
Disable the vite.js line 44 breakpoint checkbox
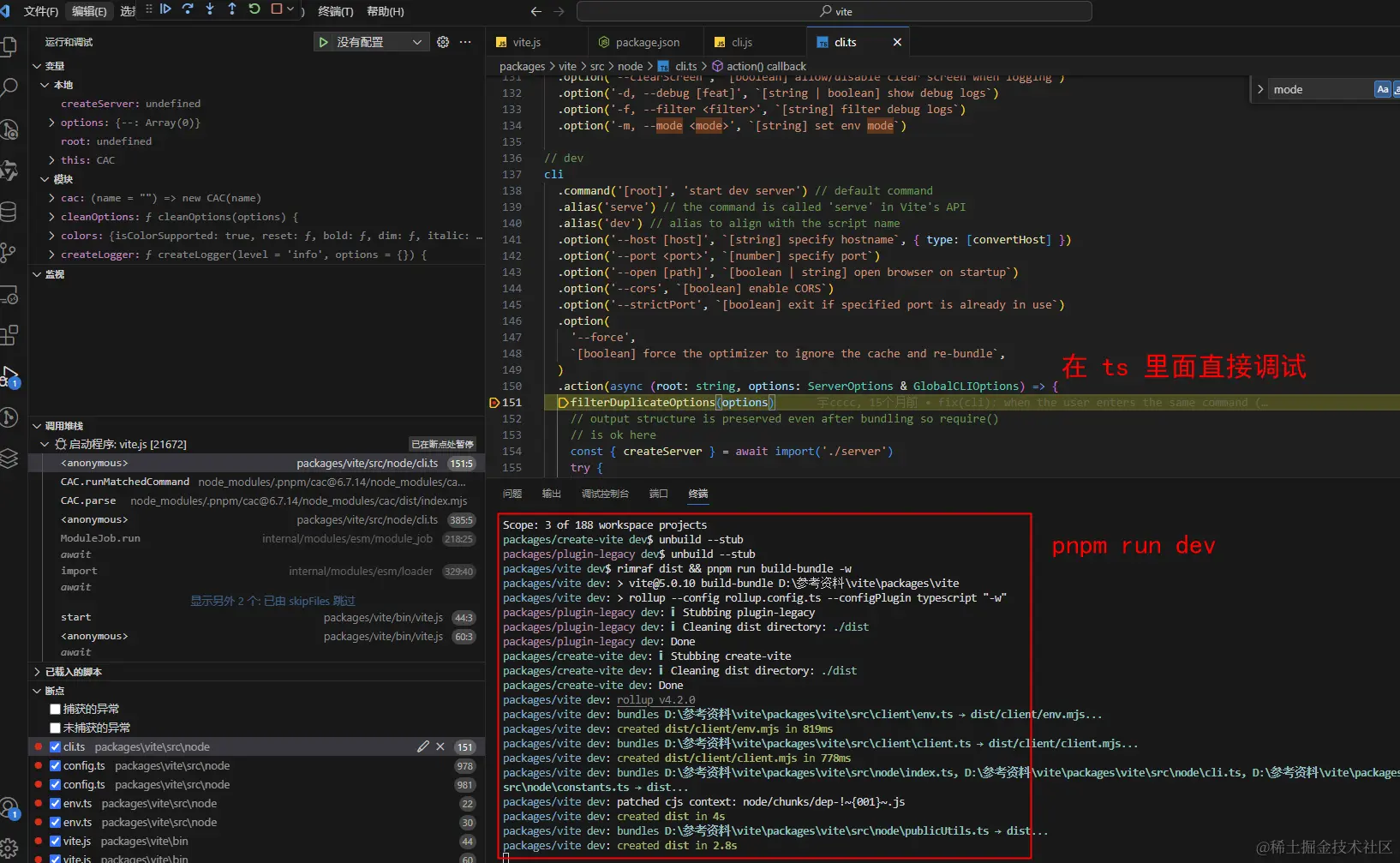pyautogui.click(x=55, y=841)
